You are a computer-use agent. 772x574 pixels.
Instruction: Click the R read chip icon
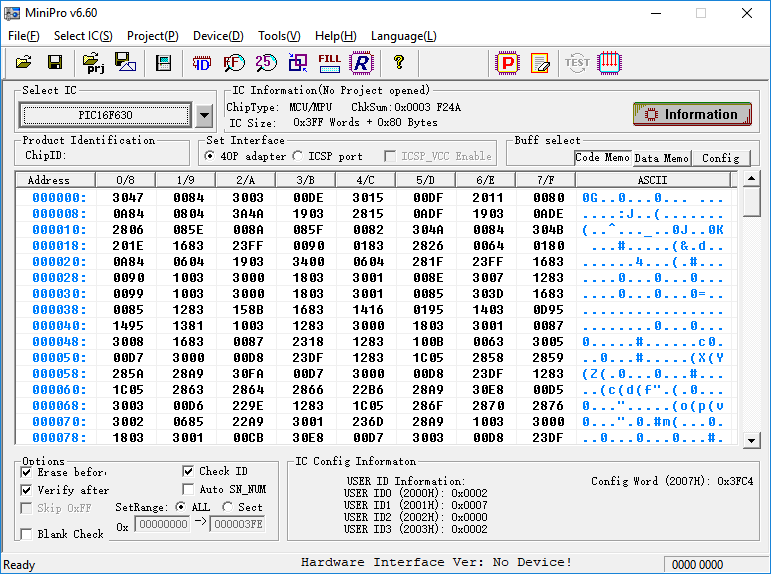tap(360, 63)
